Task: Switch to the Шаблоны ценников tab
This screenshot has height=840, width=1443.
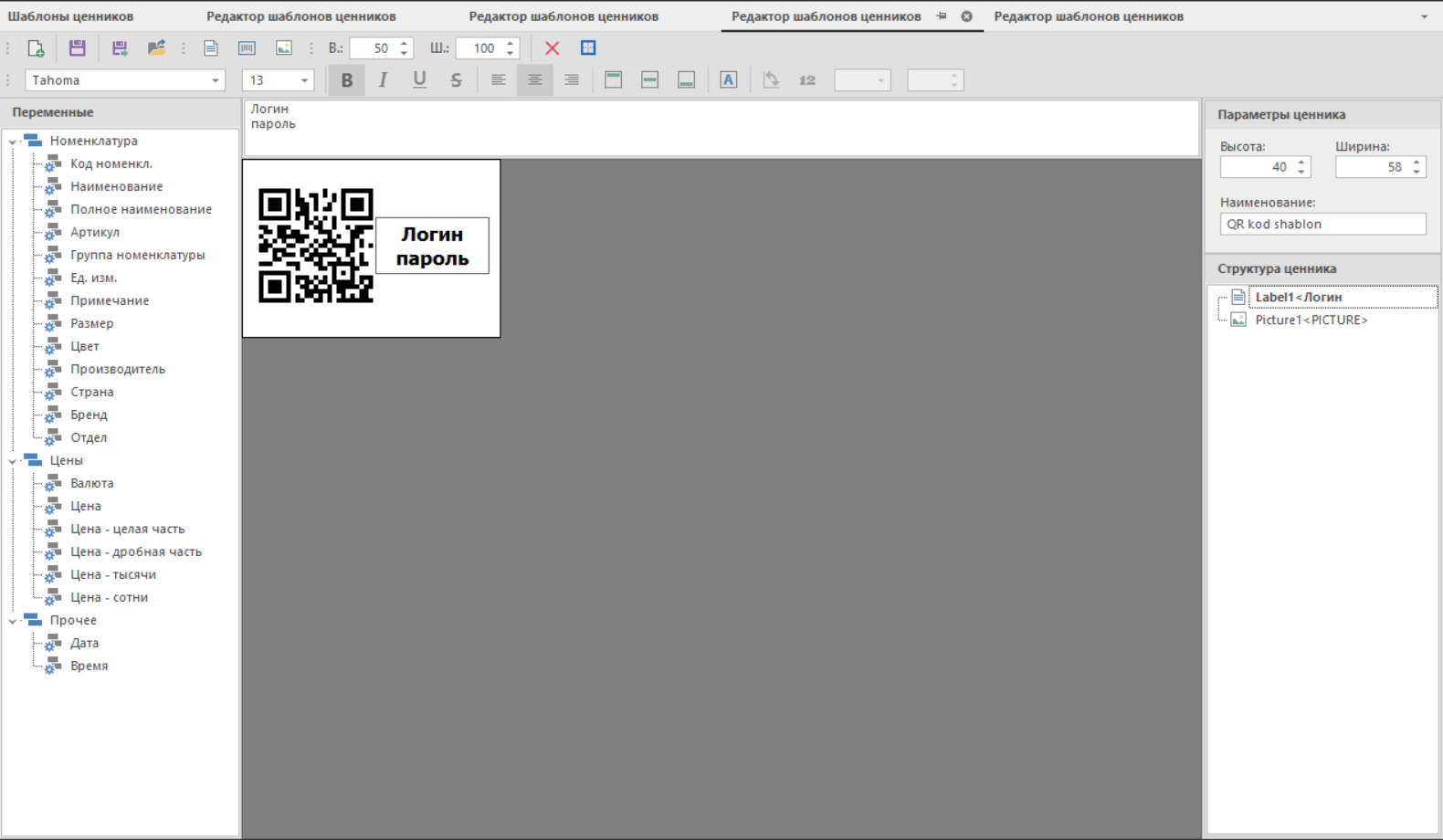Action: (70, 16)
